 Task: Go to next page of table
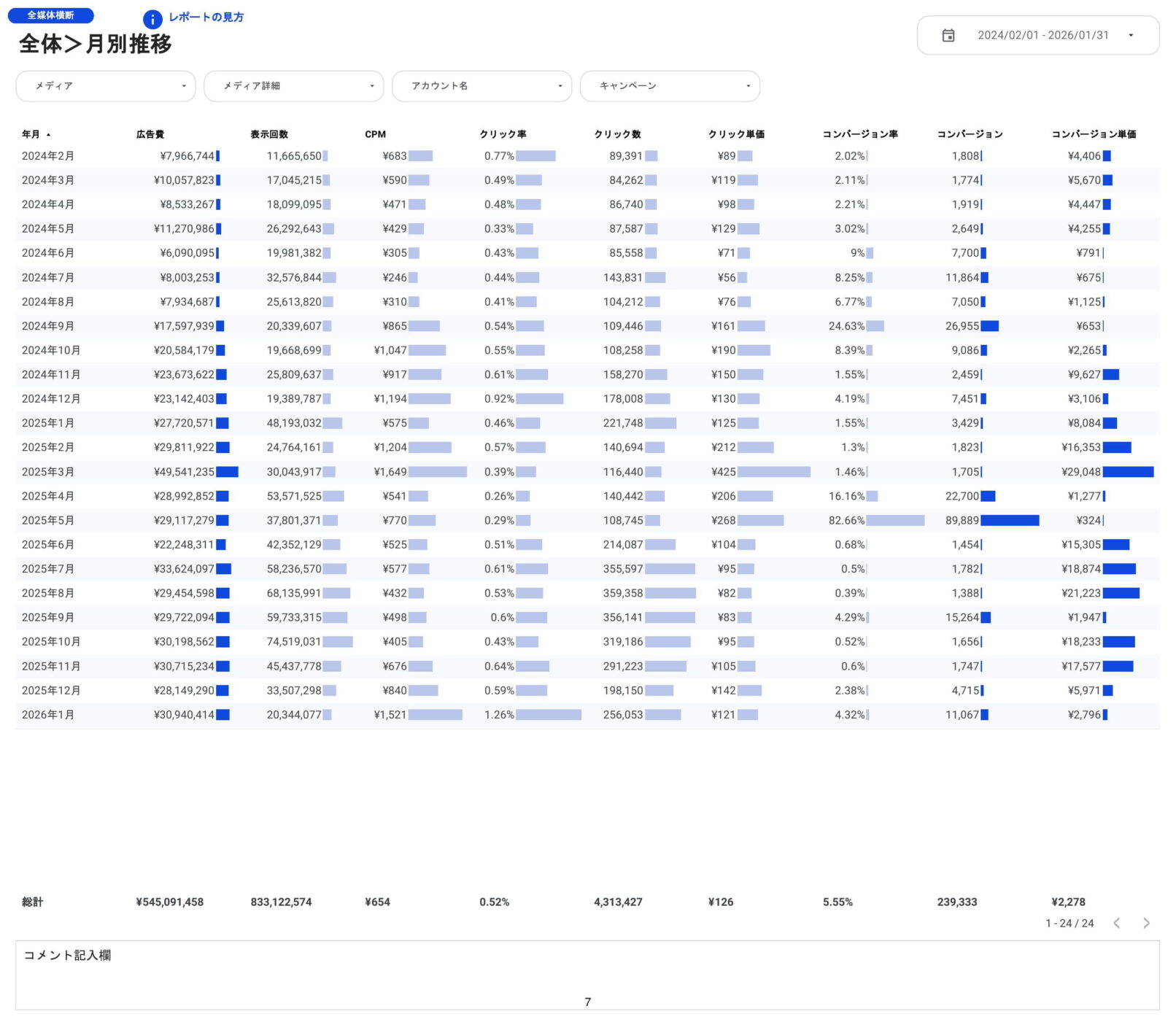coord(1145,923)
